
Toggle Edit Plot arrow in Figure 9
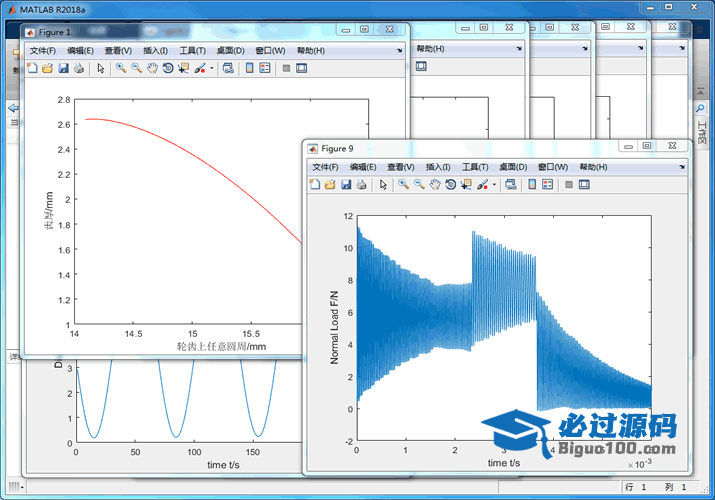(x=384, y=184)
